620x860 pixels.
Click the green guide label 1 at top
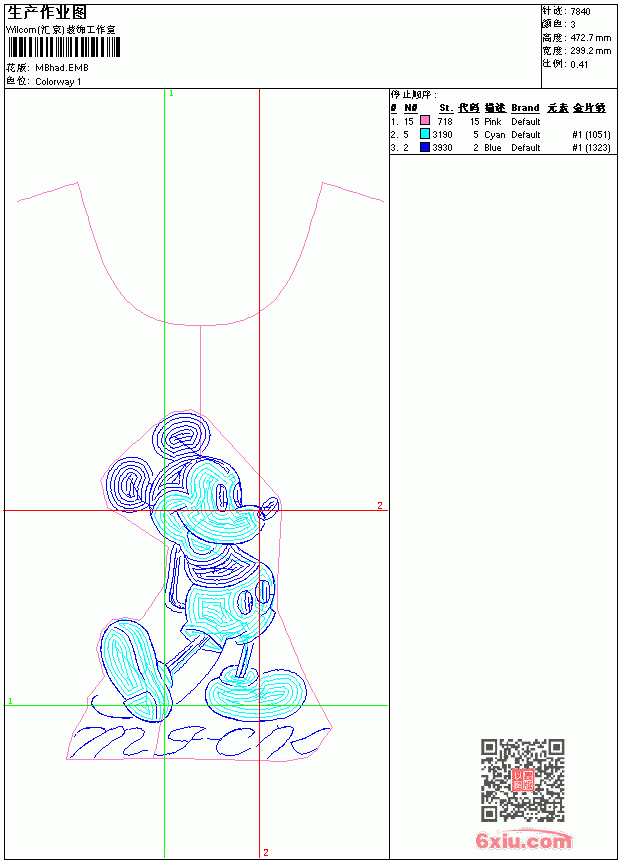[171, 94]
